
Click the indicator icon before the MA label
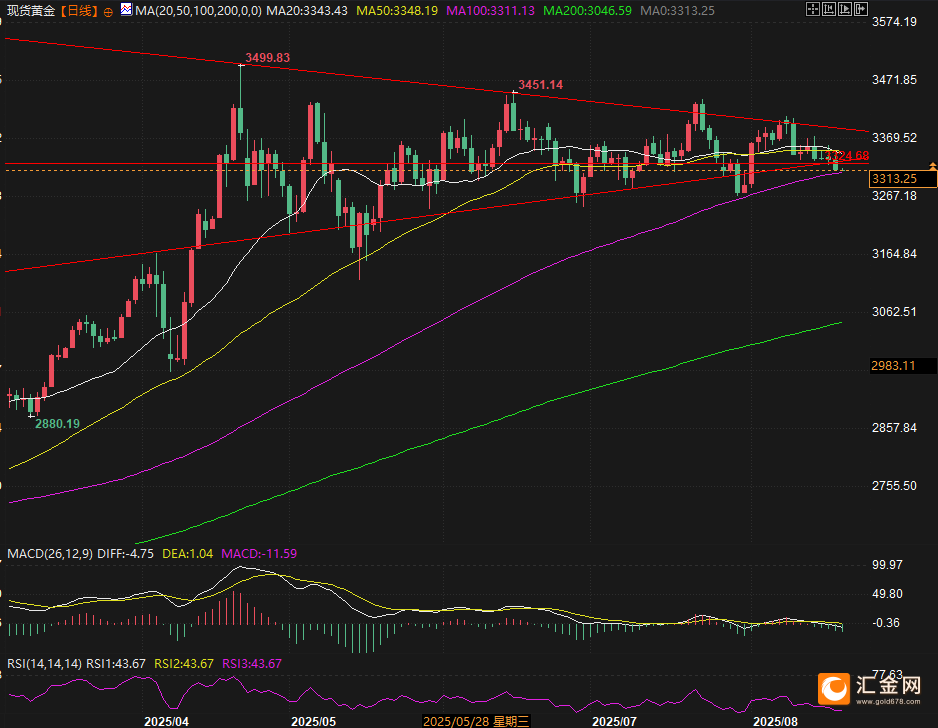pyautogui.click(x=126, y=11)
